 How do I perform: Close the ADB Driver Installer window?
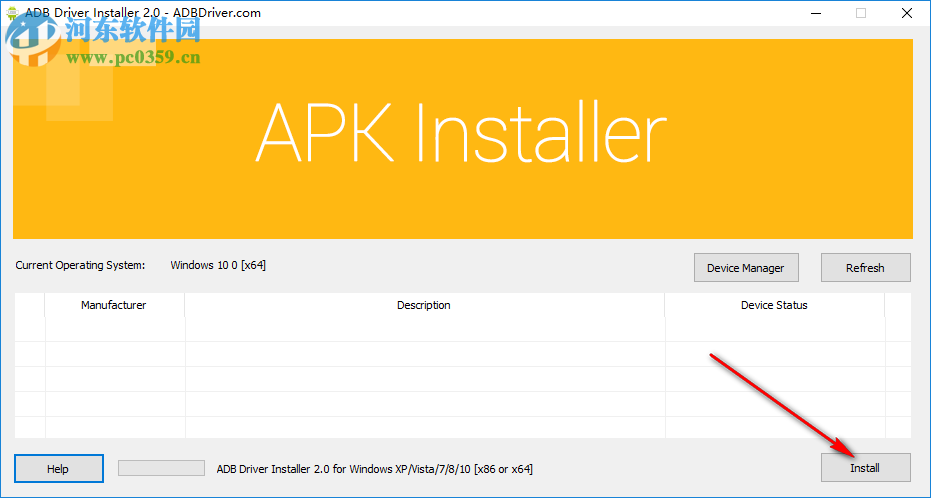[x=907, y=13]
